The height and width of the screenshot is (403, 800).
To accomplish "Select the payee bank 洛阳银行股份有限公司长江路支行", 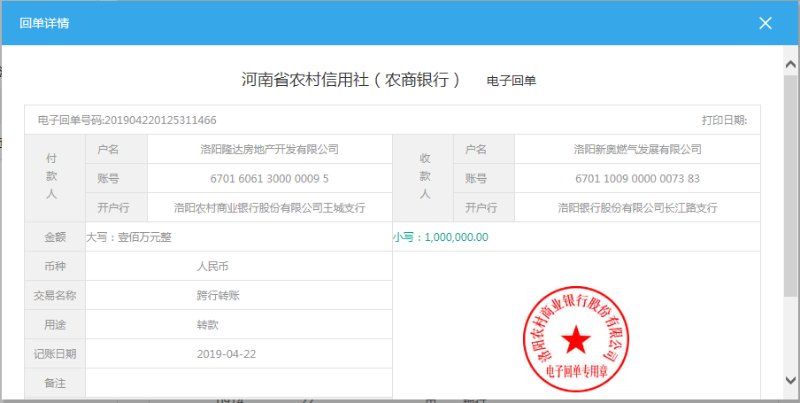I will point(637,208).
